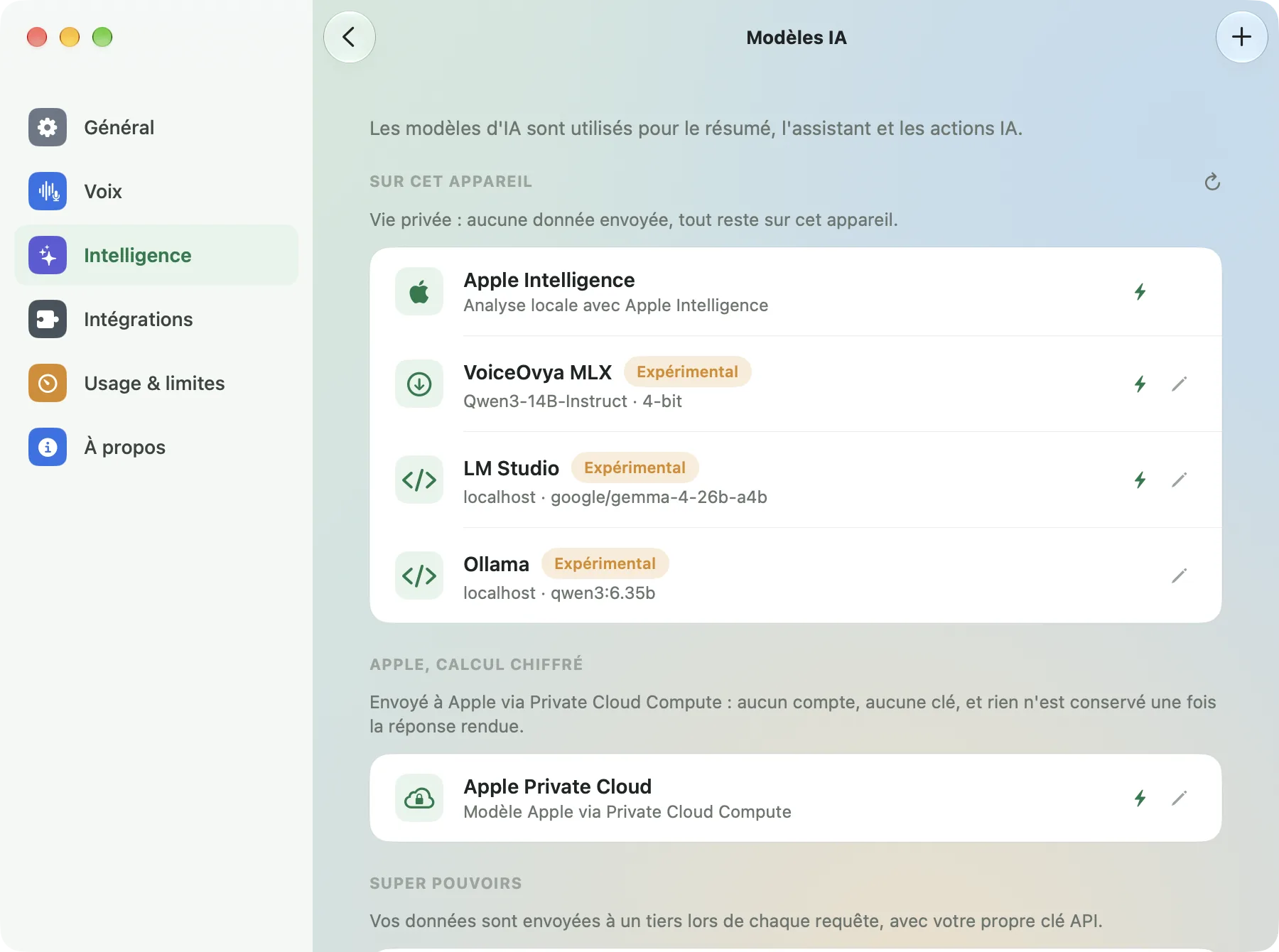Go to Intégrations in the sidebar

(x=156, y=319)
